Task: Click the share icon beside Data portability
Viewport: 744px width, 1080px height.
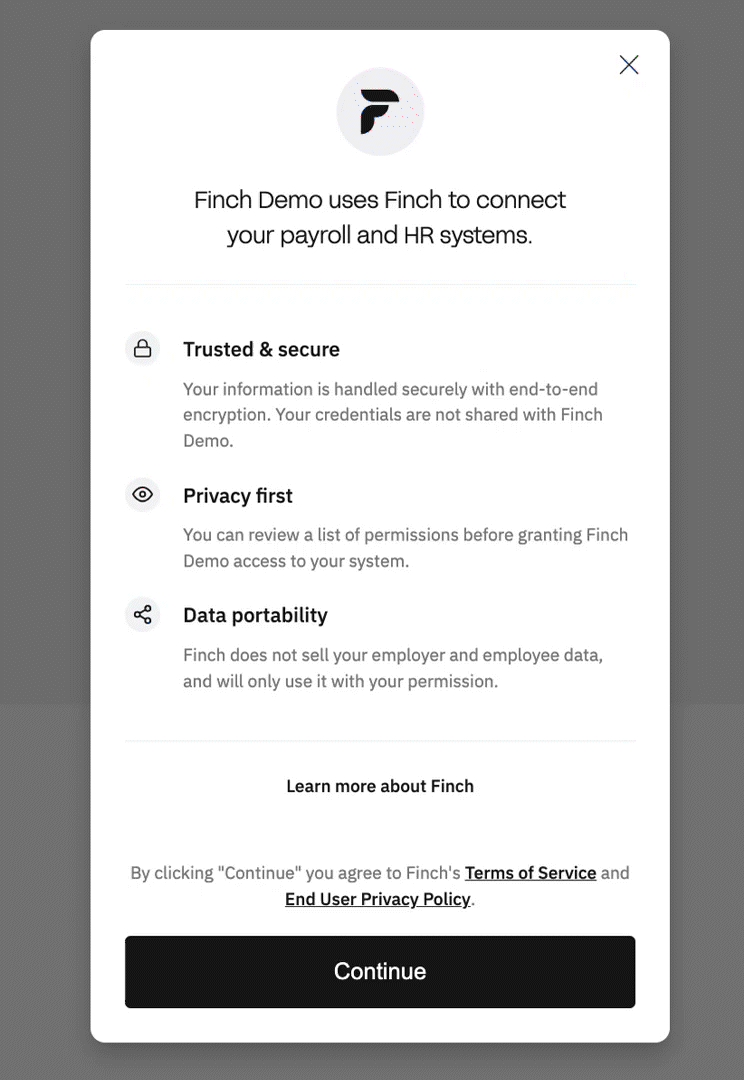Action: 143,614
